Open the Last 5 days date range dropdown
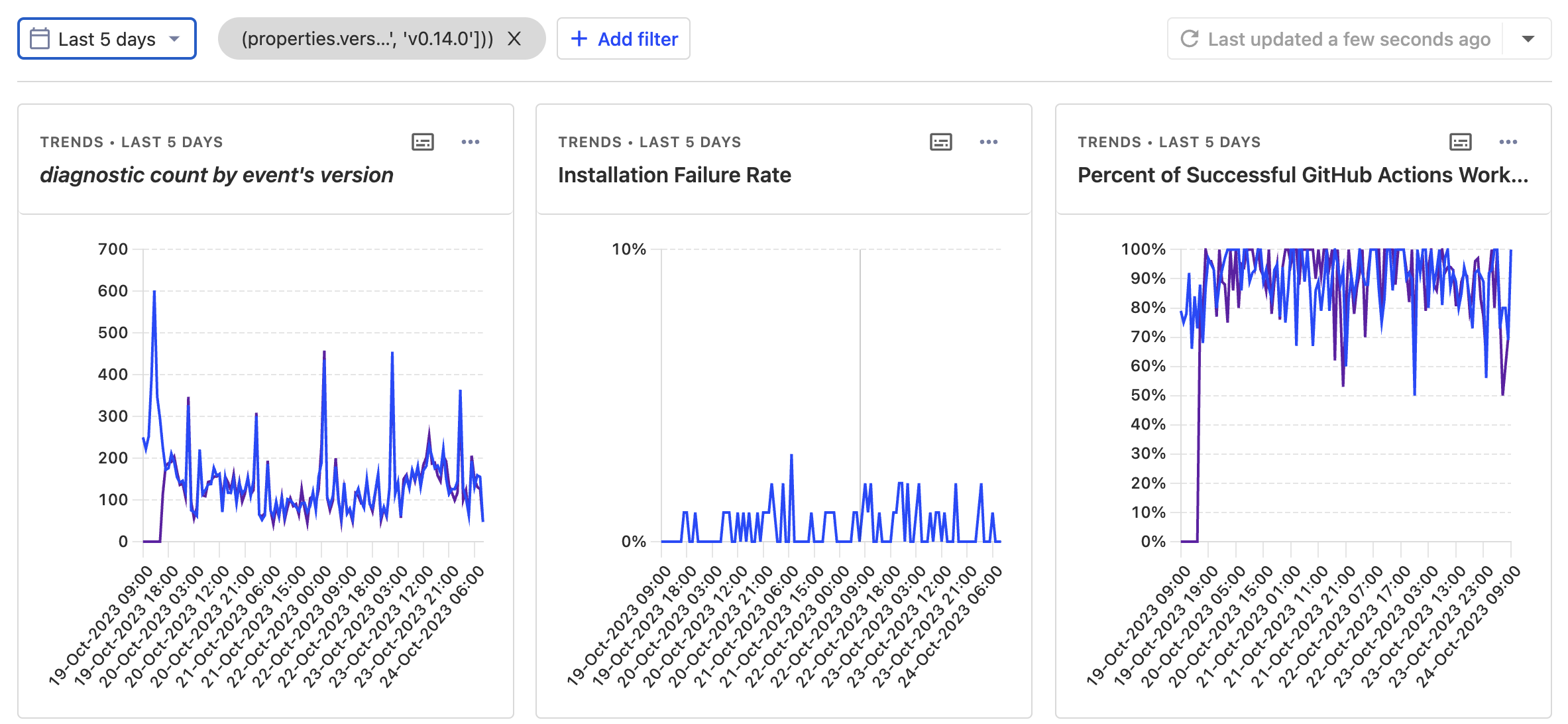Viewport: 1568px width, 724px height. pyautogui.click(x=106, y=38)
